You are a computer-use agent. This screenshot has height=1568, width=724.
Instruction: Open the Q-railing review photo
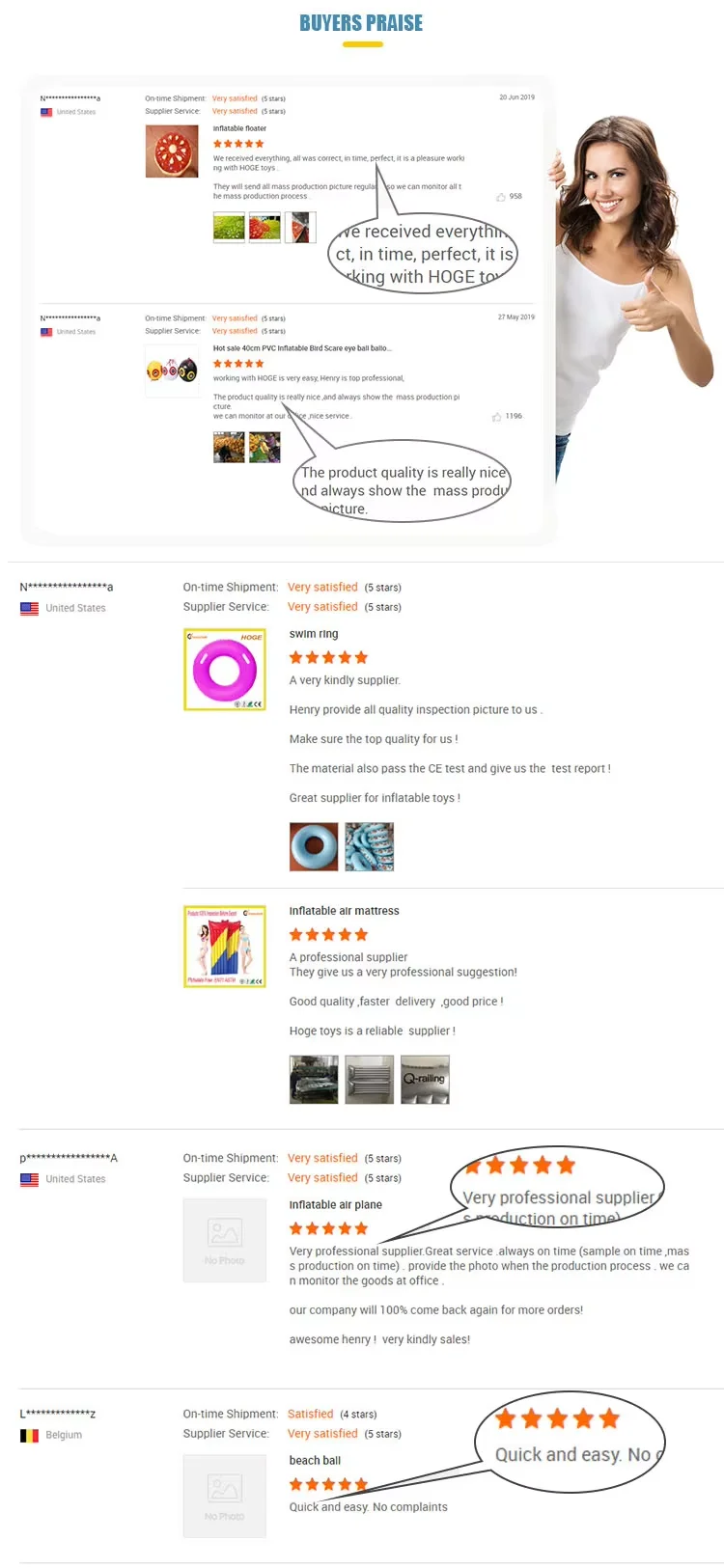click(426, 1080)
